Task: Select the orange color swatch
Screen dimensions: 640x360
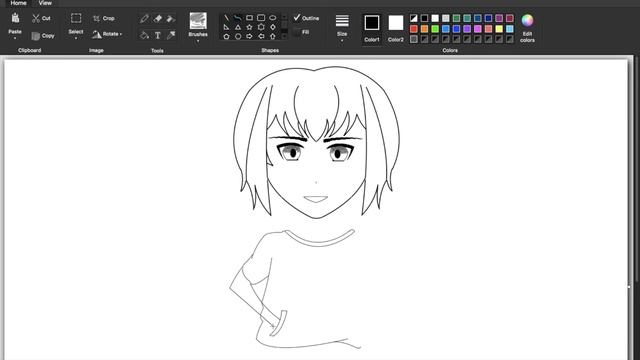Action: (x=424, y=29)
